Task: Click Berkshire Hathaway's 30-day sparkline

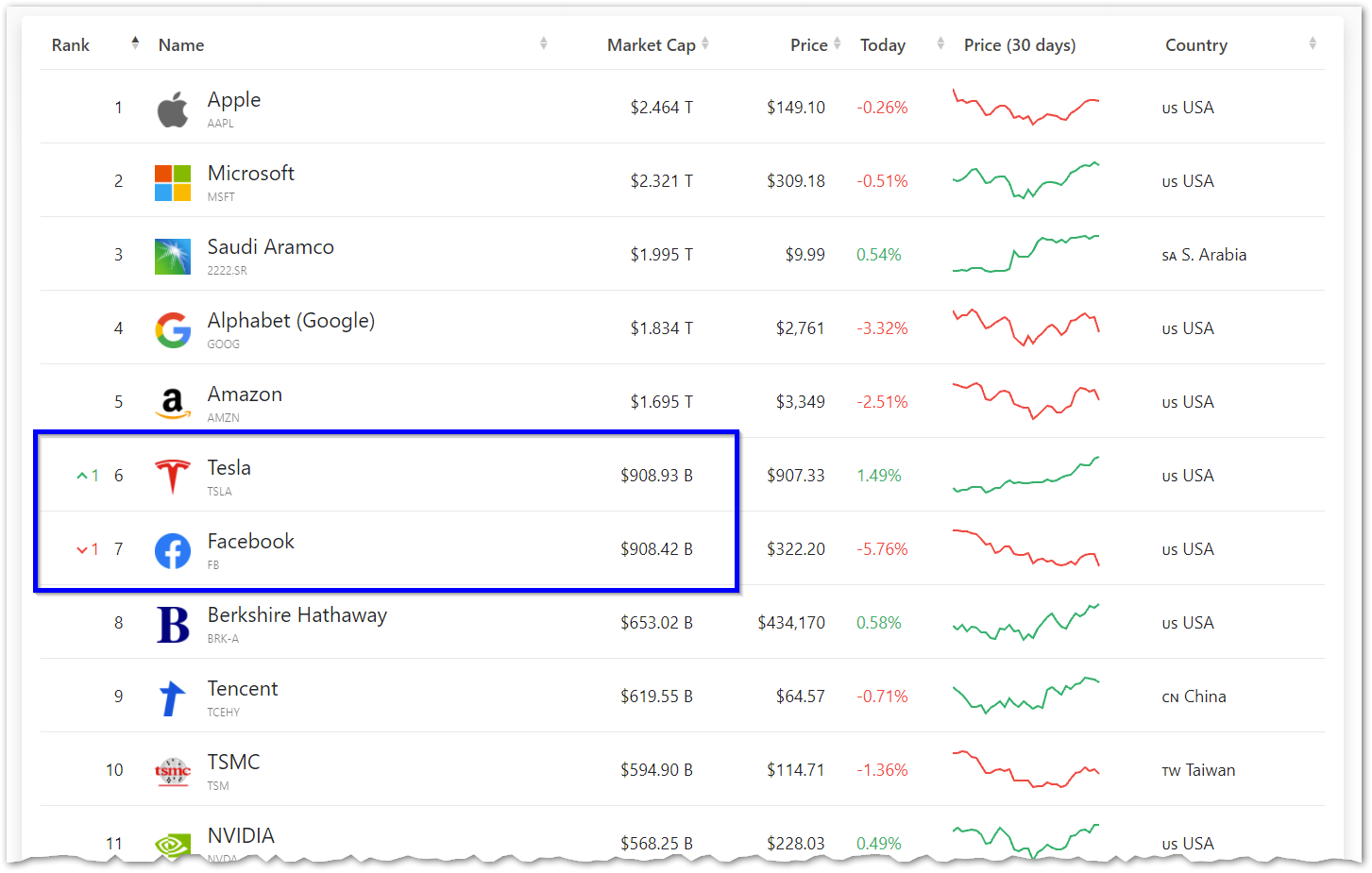Action: pyautogui.click(x=1026, y=622)
